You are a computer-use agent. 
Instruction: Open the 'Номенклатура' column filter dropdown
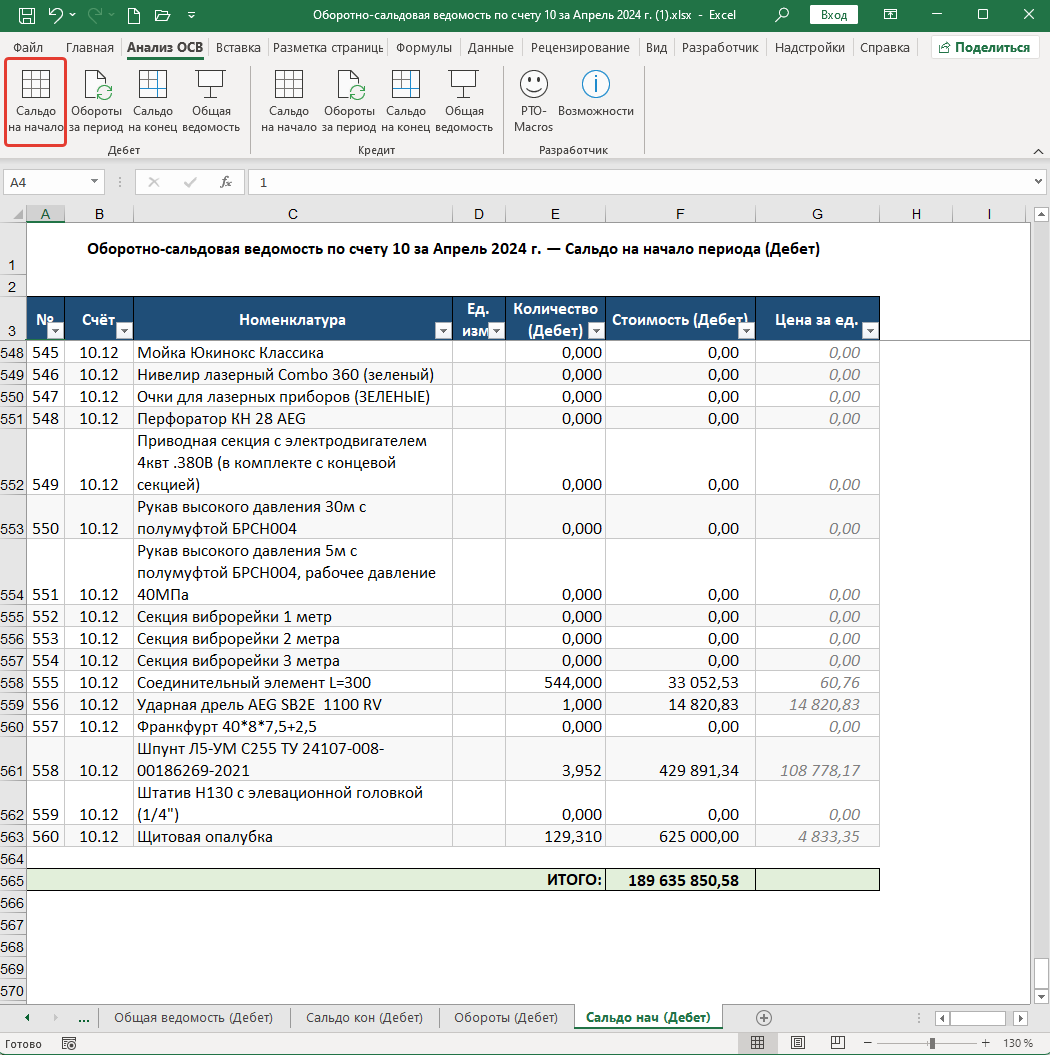tap(443, 330)
